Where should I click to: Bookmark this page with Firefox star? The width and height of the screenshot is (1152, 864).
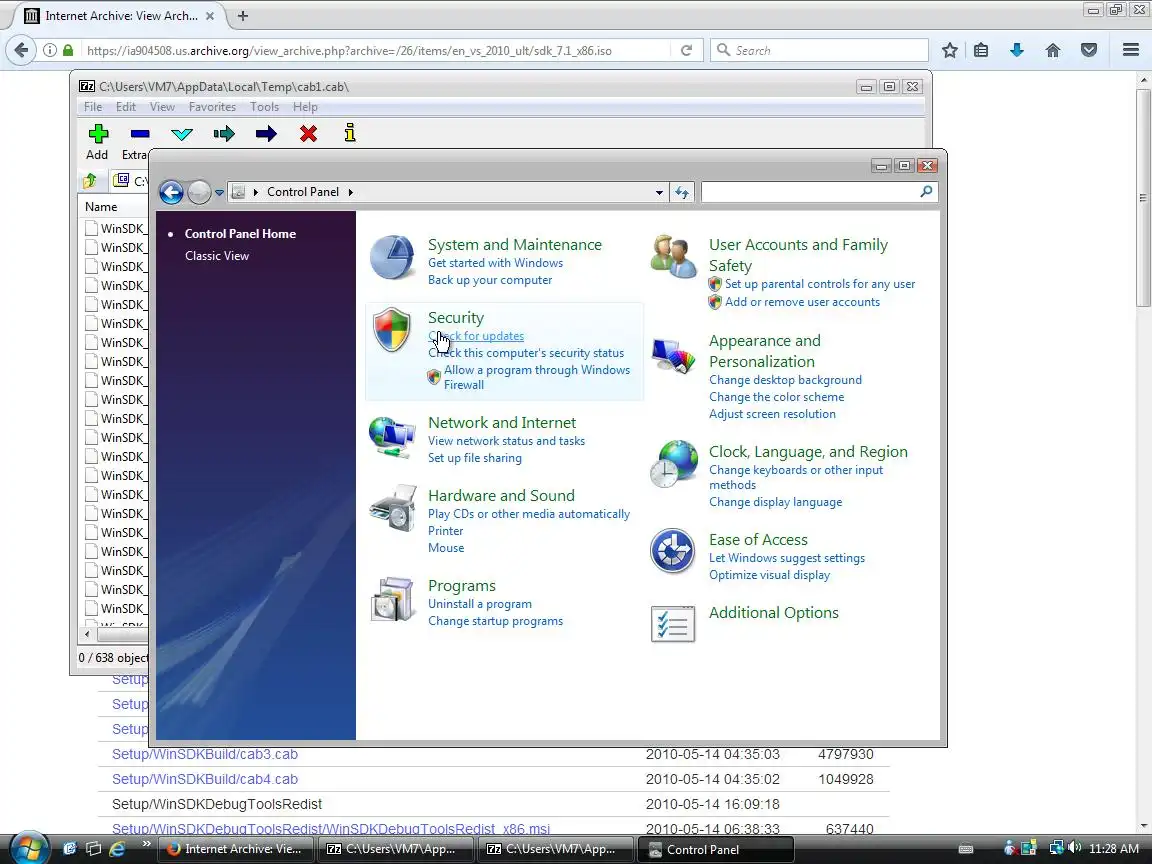pos(949,50)
